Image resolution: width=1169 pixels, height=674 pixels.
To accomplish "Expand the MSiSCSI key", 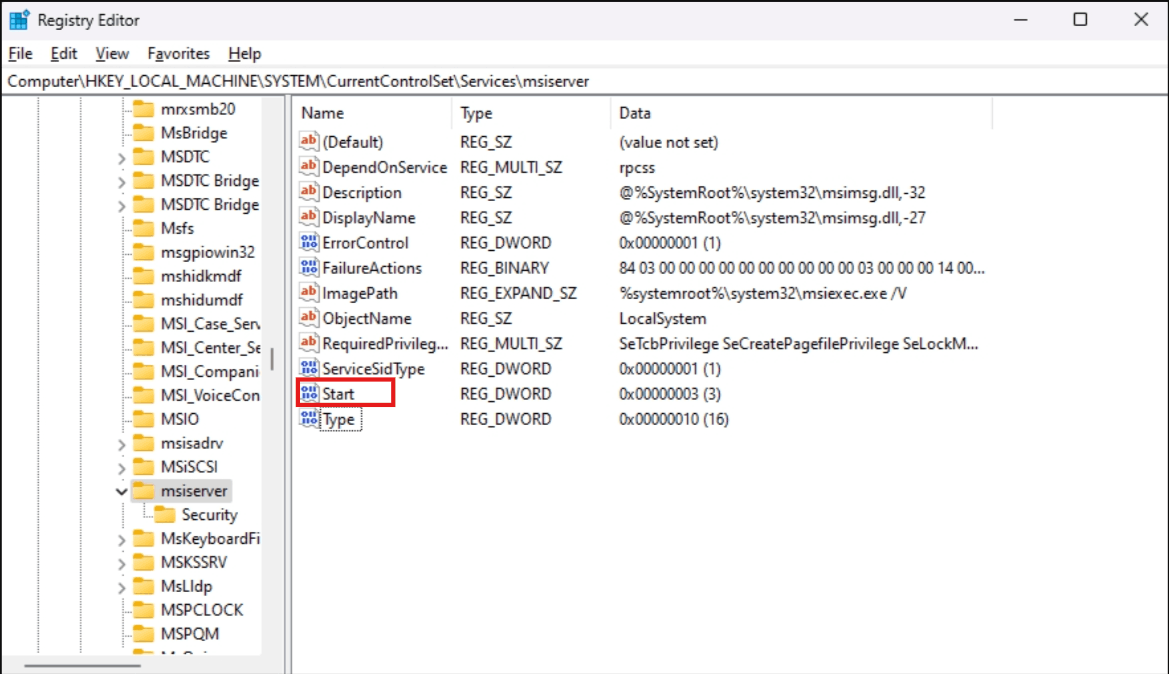I will [x=122, y=467].
